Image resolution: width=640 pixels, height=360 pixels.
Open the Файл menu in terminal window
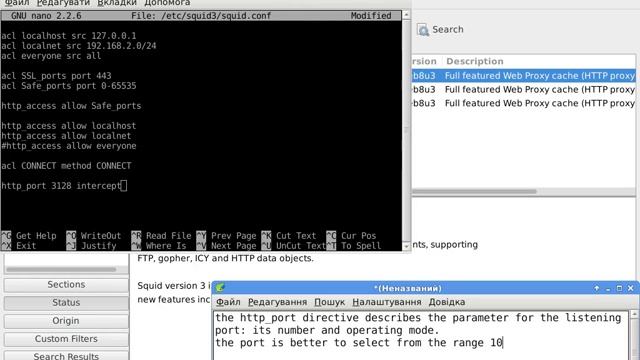click(x=17, y=2)
